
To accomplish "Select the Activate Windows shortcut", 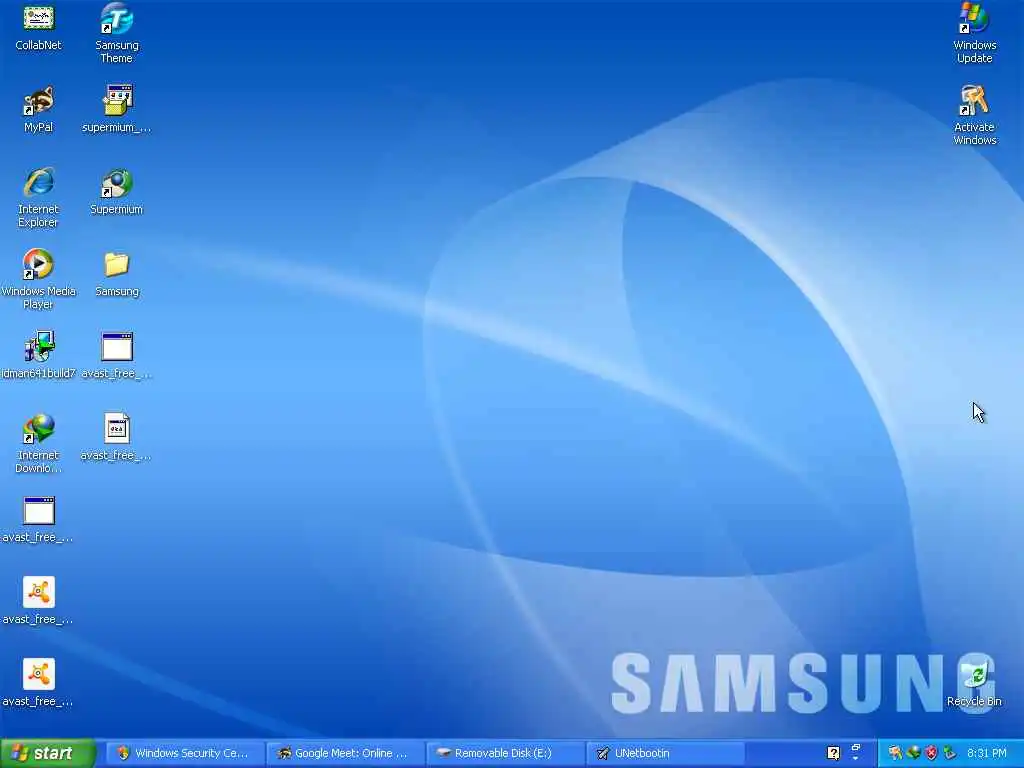I will (x=974, y=115).
